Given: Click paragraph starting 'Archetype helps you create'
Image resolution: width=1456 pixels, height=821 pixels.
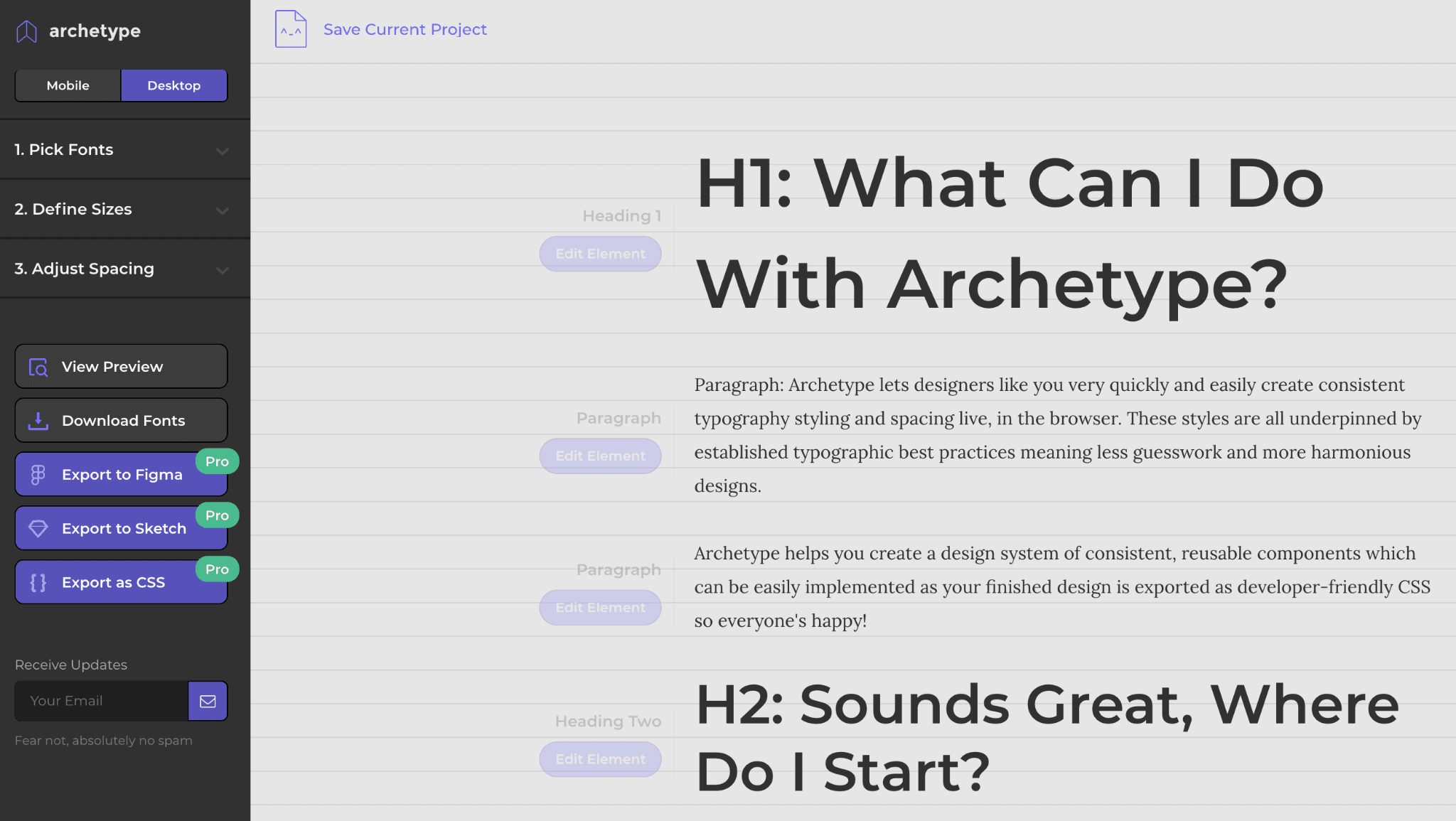Looking at the screenshot, I should pos(1062,586).
